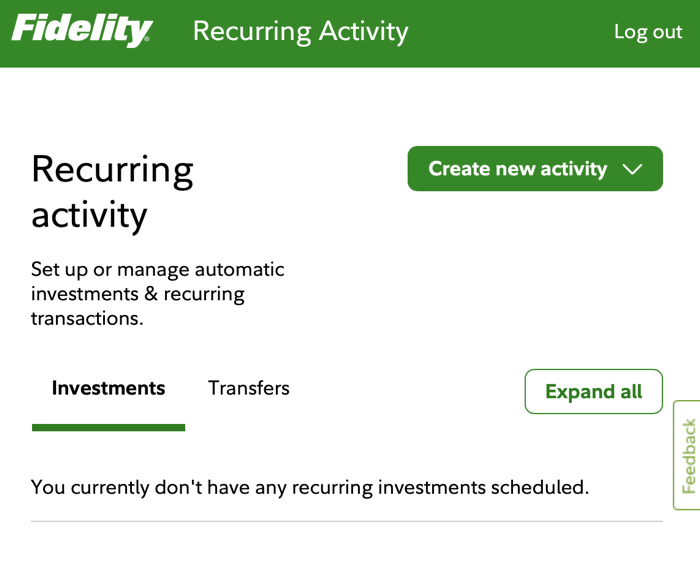The image size is (700, 565).
Task: Click the large Recurring activity page heading
Action: click(112, 191)
